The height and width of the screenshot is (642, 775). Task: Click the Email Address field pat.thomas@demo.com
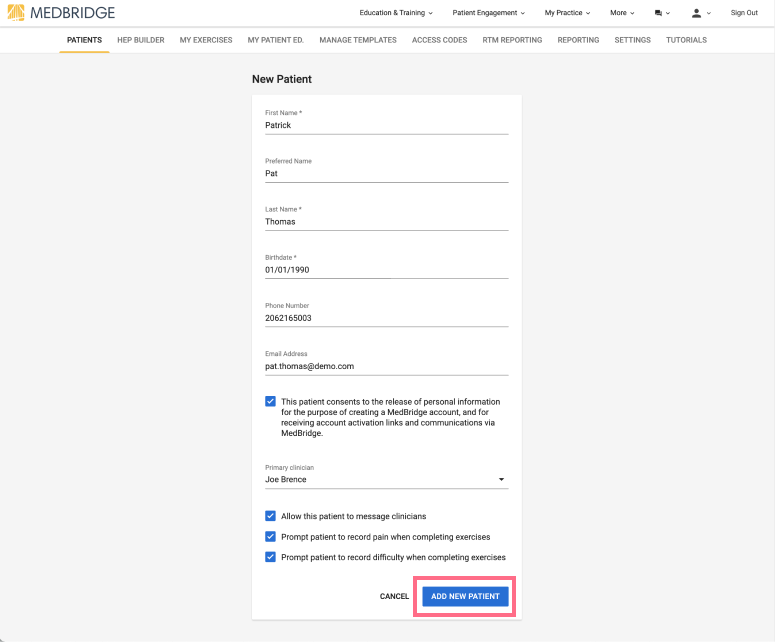pos(387,366)
